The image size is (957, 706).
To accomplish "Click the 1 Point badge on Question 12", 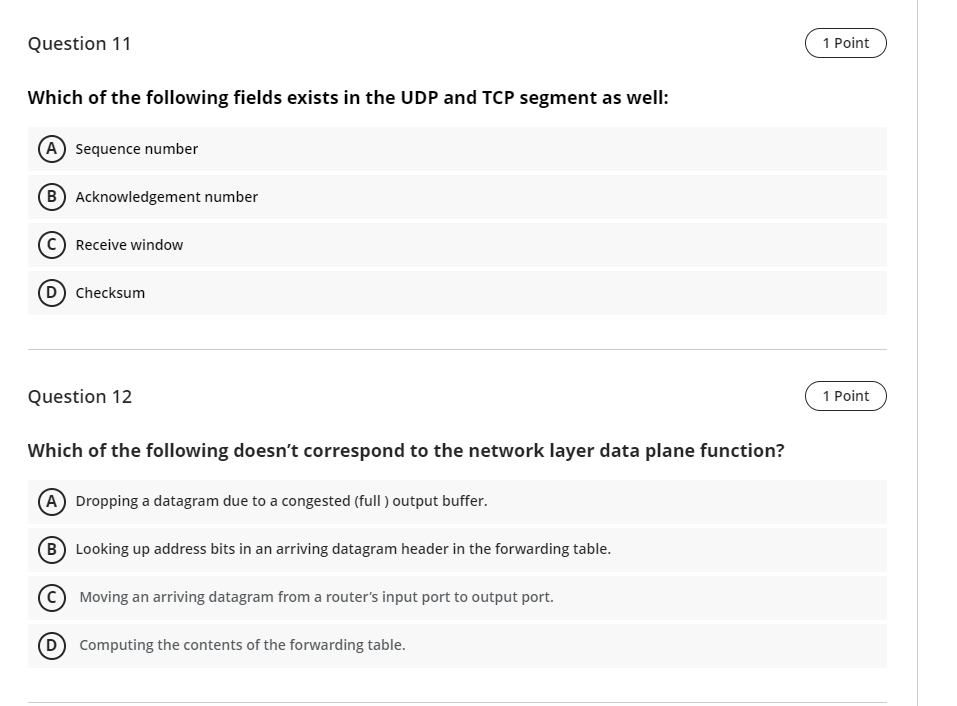I will point(845,396).
